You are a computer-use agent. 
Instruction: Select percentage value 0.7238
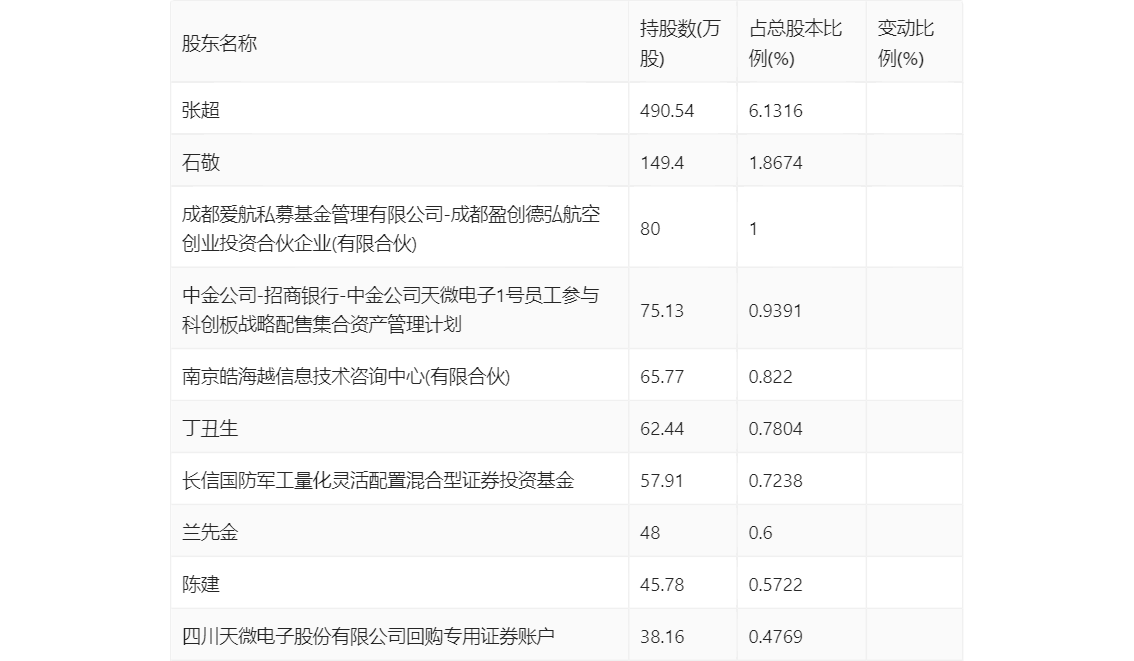(x=775, y=481)
